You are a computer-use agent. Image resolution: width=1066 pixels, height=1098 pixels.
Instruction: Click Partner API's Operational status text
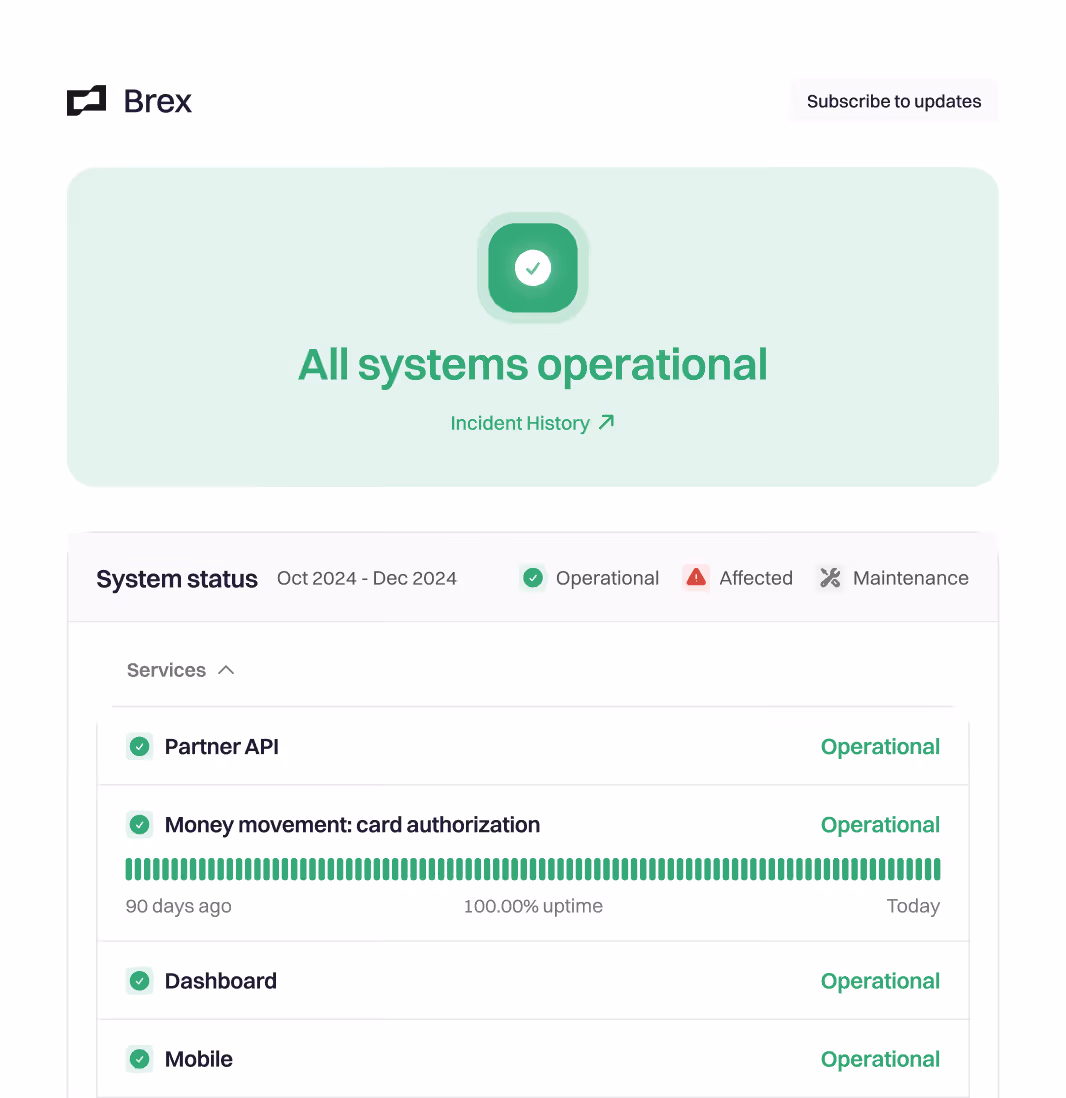pos(880,747)
